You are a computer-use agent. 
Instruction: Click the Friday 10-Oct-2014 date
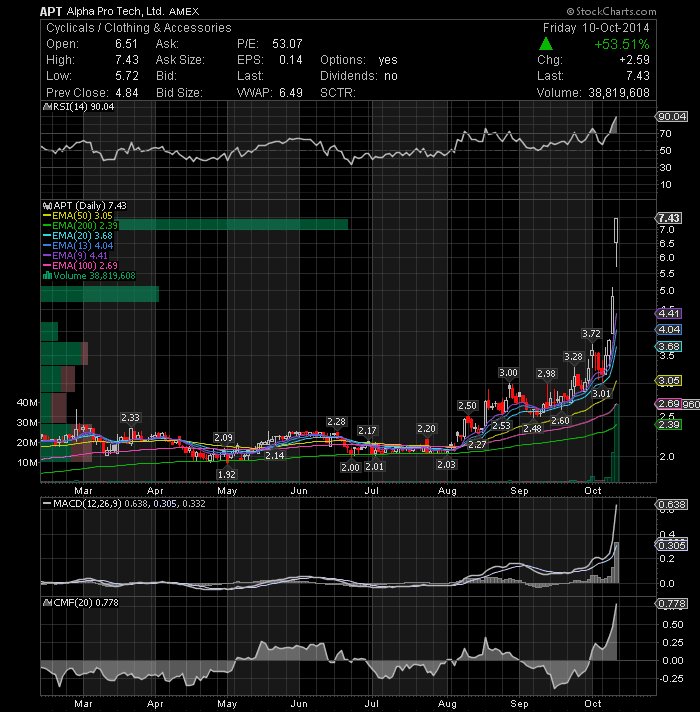coord(596,28)
